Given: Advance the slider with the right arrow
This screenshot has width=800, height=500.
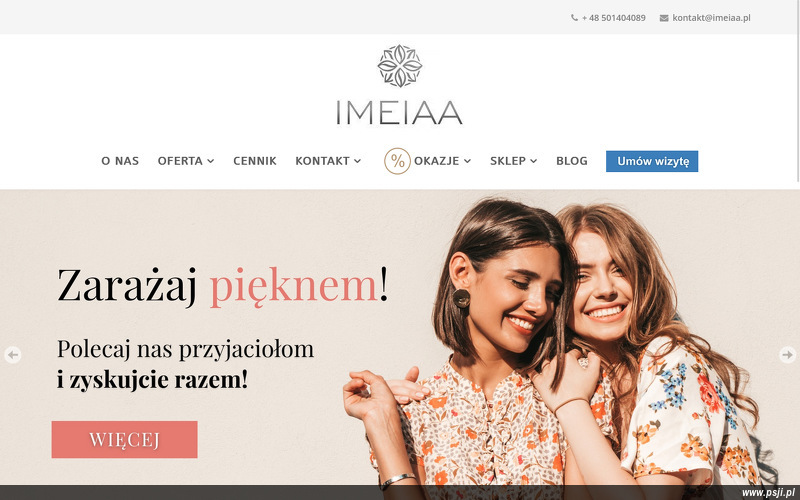Looking at the screenshot, I should pyautogui.click(x=788, y=355).
